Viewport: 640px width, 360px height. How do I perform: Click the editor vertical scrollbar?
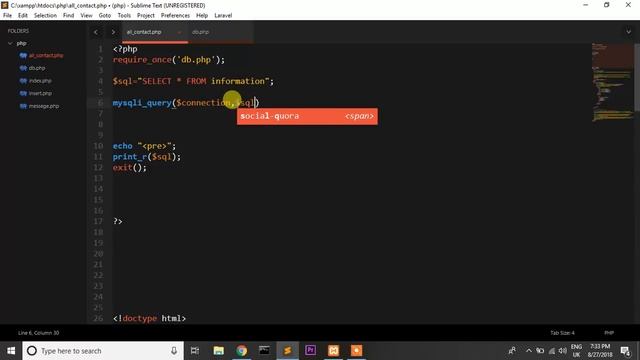coord(637,78)
